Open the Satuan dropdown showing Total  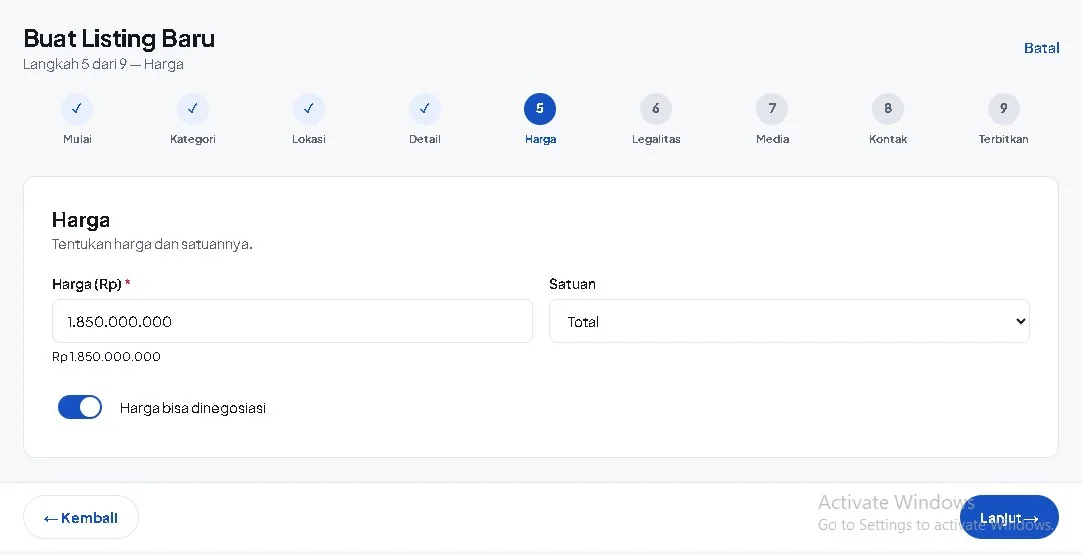[x=789, y=321]
